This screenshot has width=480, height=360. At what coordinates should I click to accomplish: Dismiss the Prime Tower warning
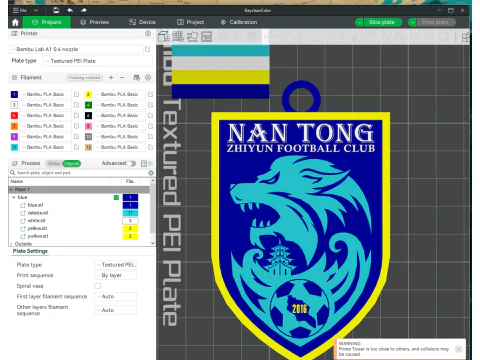pos(459,349)
